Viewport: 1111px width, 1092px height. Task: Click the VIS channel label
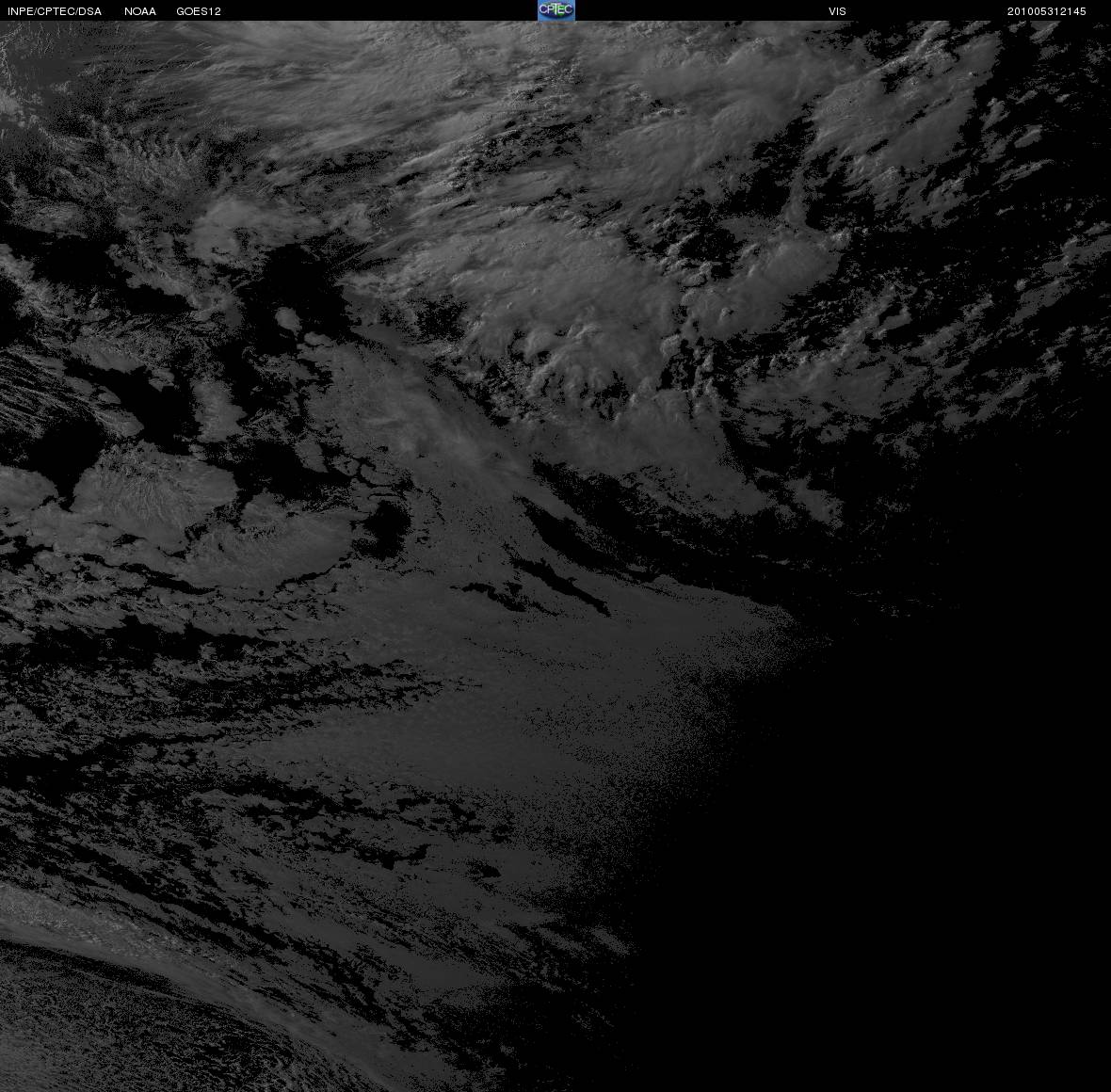838,11
